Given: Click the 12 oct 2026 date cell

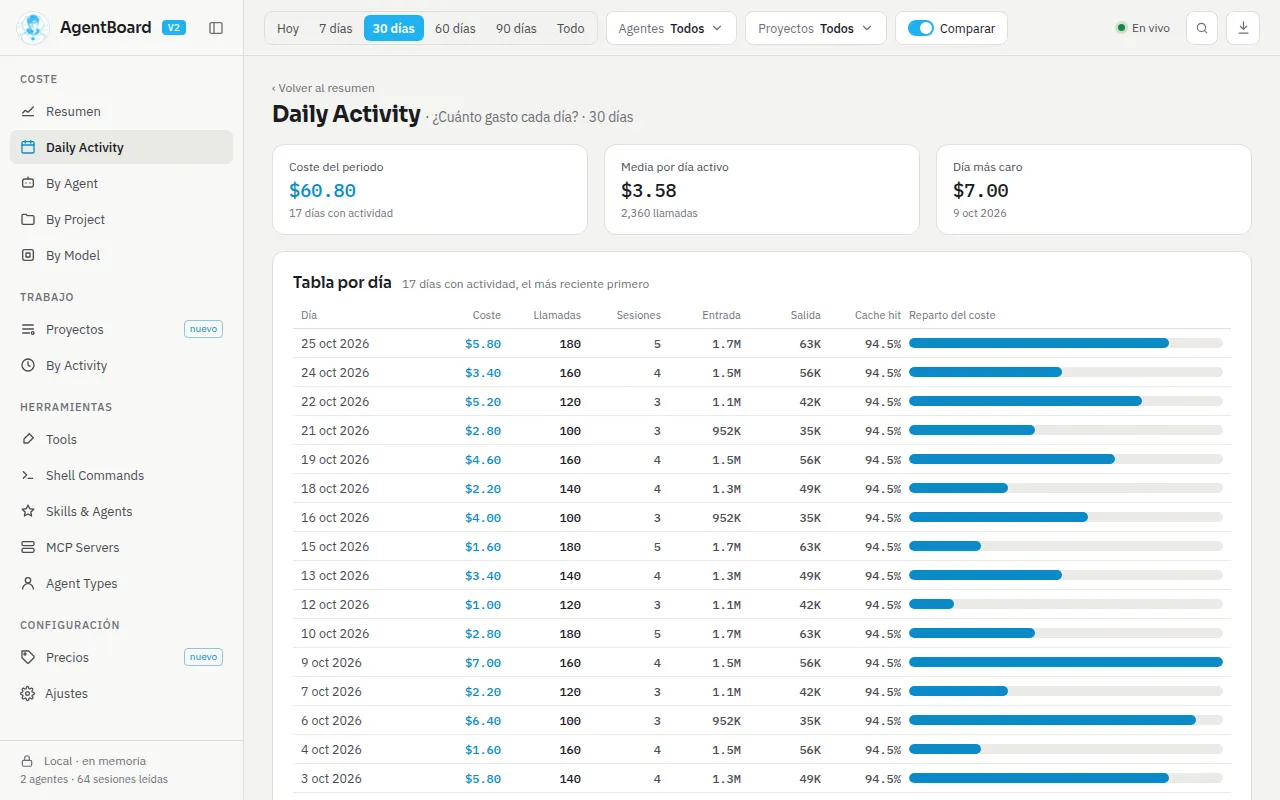Looking at the screenshot, I should coord(335,605).
